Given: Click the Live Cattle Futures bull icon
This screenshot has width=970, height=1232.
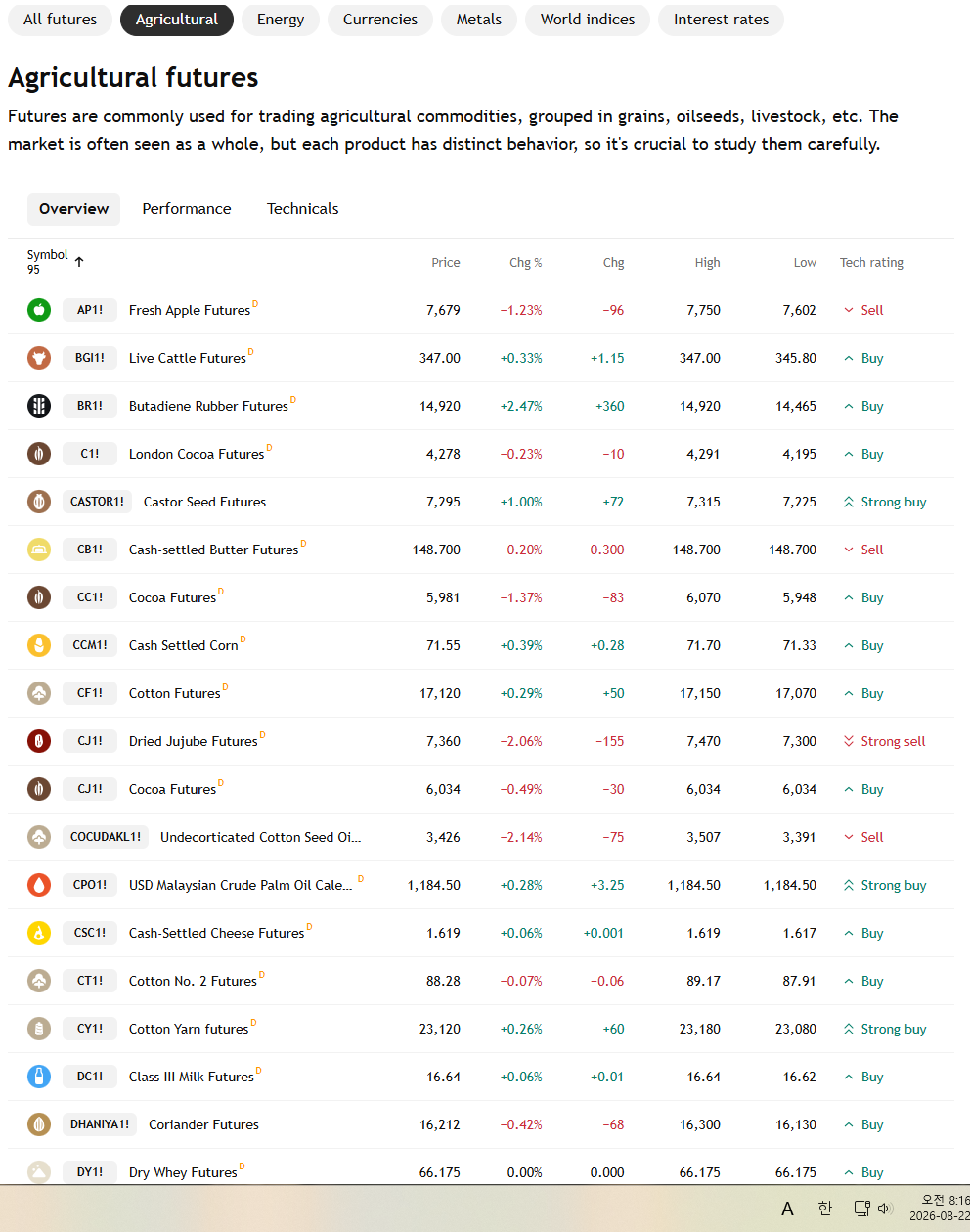Looking at the screenshot, I should click(39, 358).
